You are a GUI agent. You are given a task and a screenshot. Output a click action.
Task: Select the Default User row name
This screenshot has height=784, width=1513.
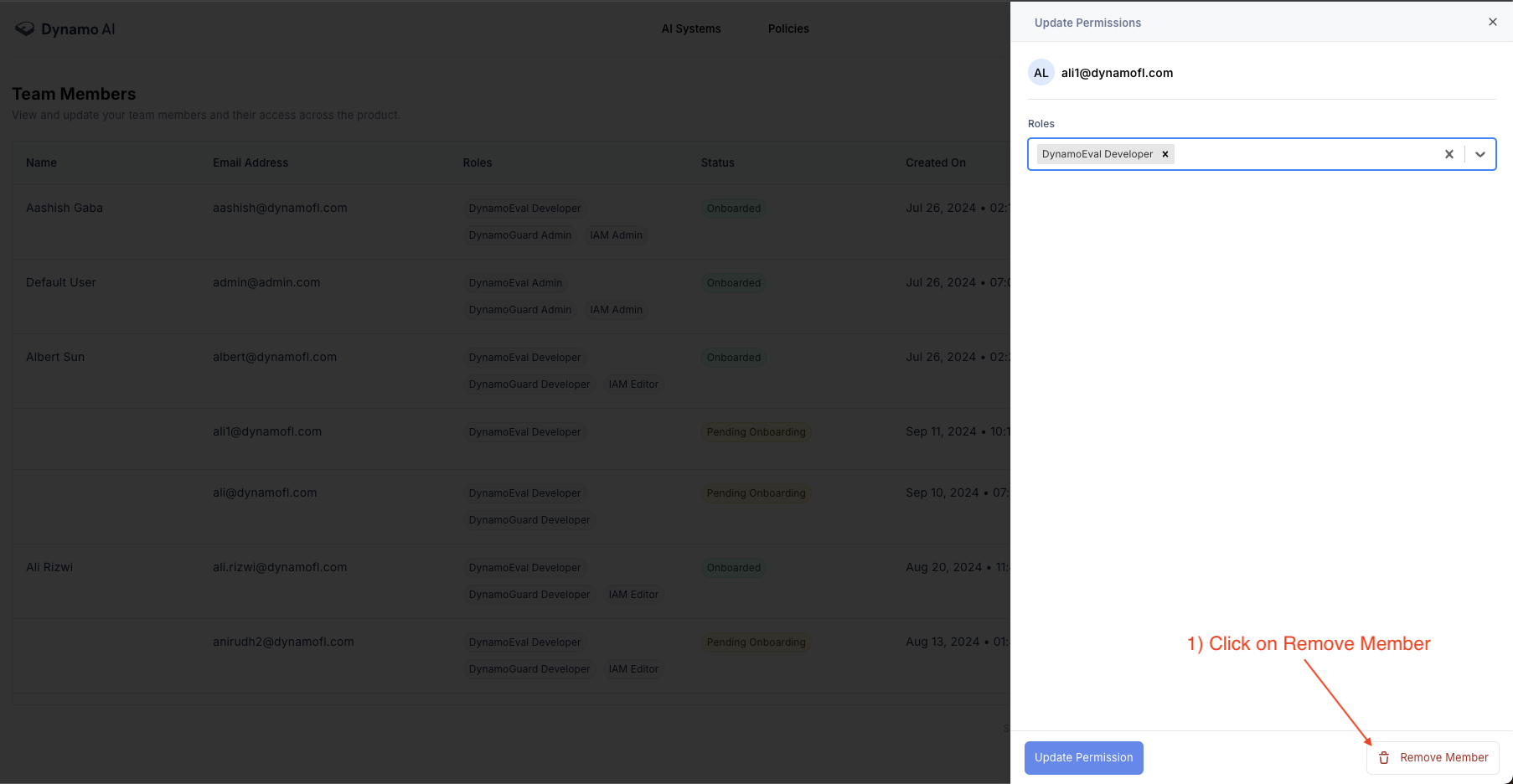click(x=61, y=282)
